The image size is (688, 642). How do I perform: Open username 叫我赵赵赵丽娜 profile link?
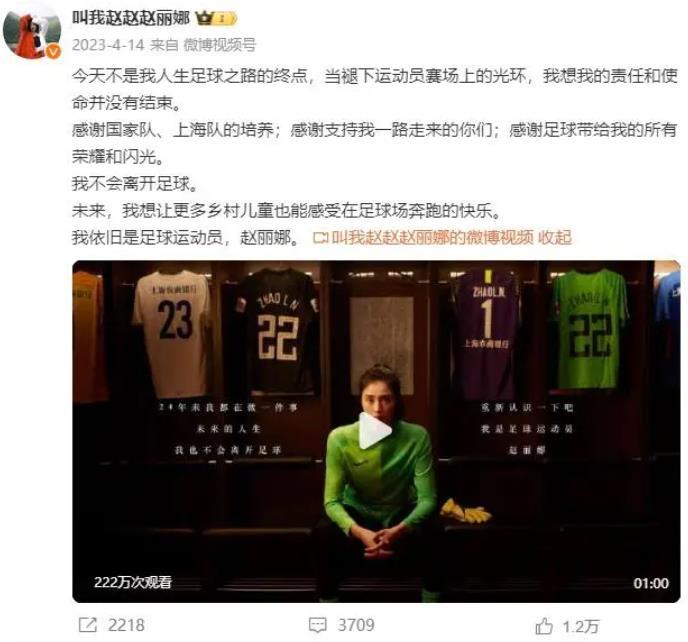pyautogui.click(x=131, y=18)
